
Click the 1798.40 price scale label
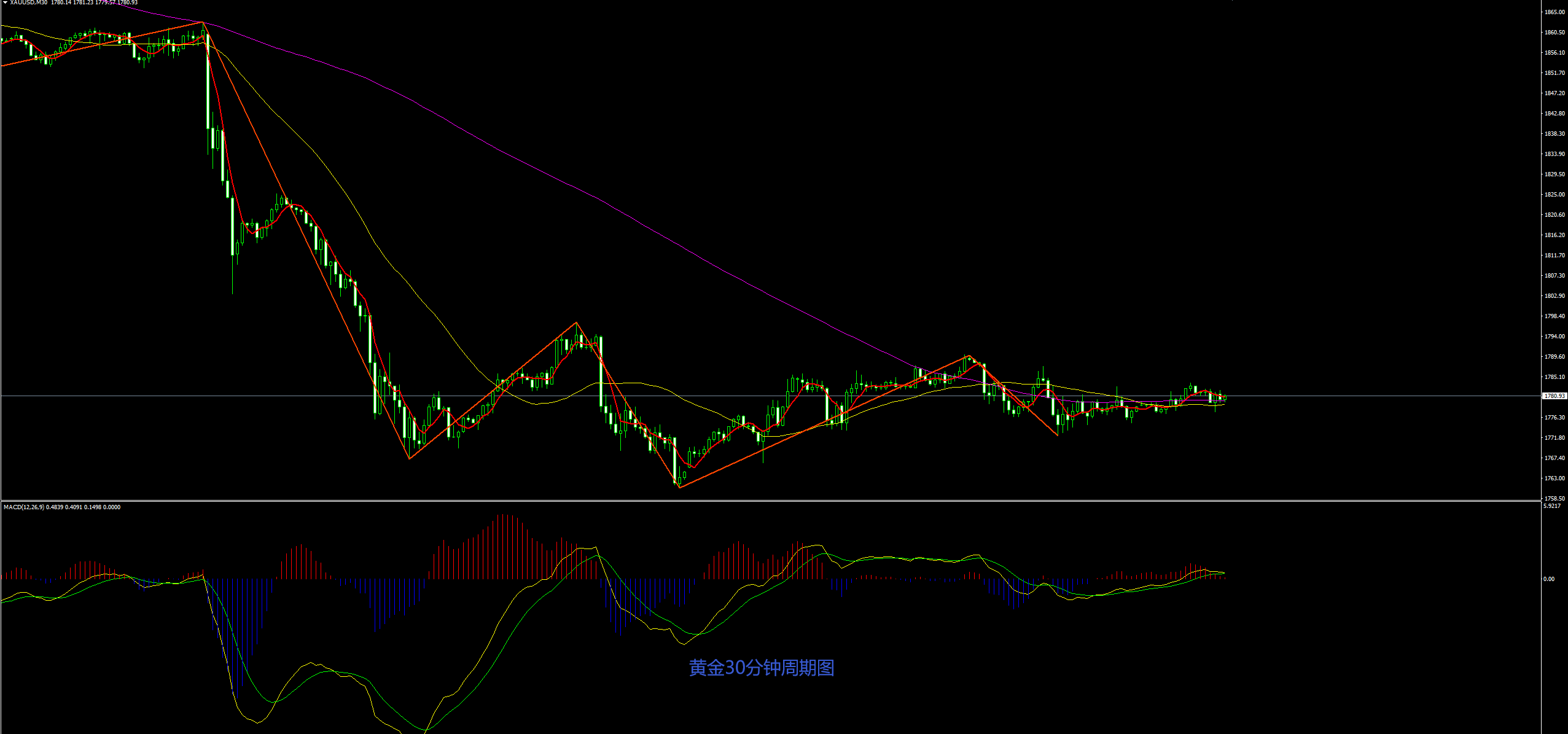pyautogui.click(x=1554, y=316)
